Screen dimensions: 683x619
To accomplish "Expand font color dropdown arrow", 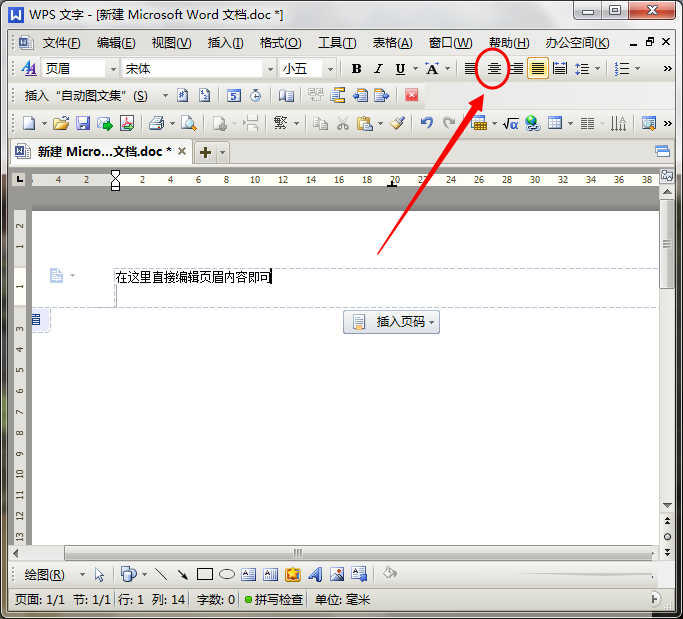I will (x=447, y=69).
